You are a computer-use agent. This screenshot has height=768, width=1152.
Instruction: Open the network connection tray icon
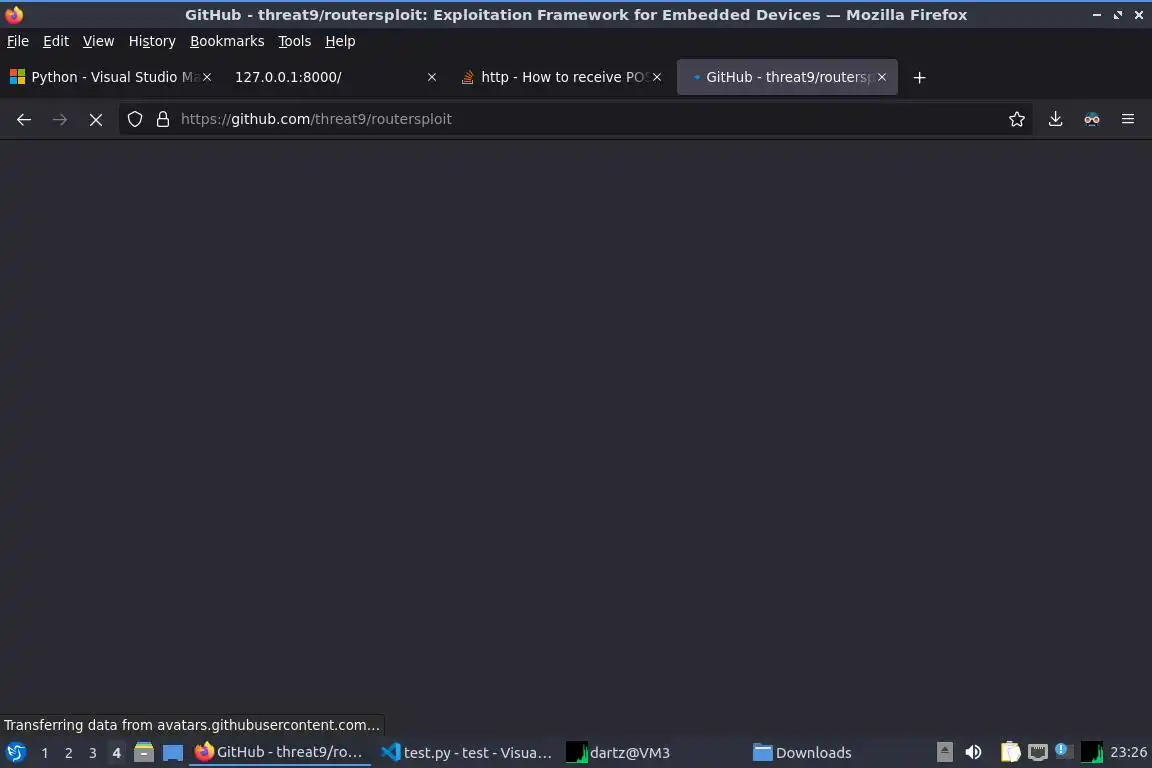click(1037, 753)
